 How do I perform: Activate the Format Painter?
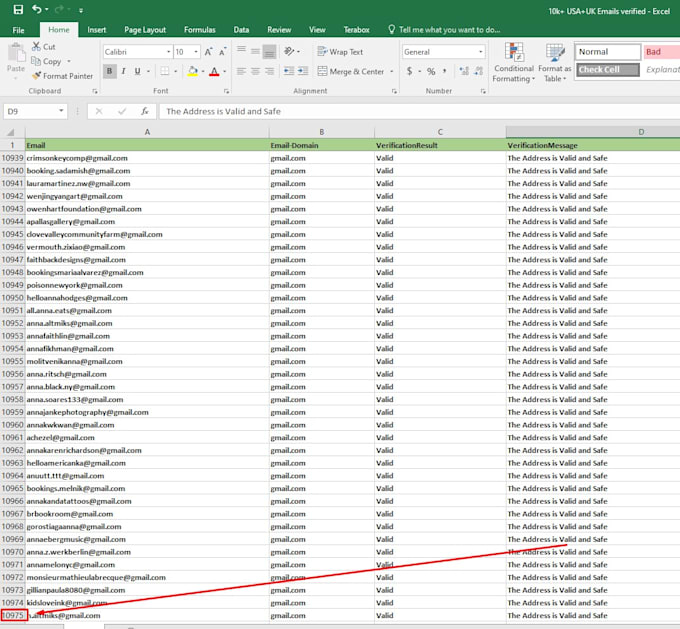[63, 76]
